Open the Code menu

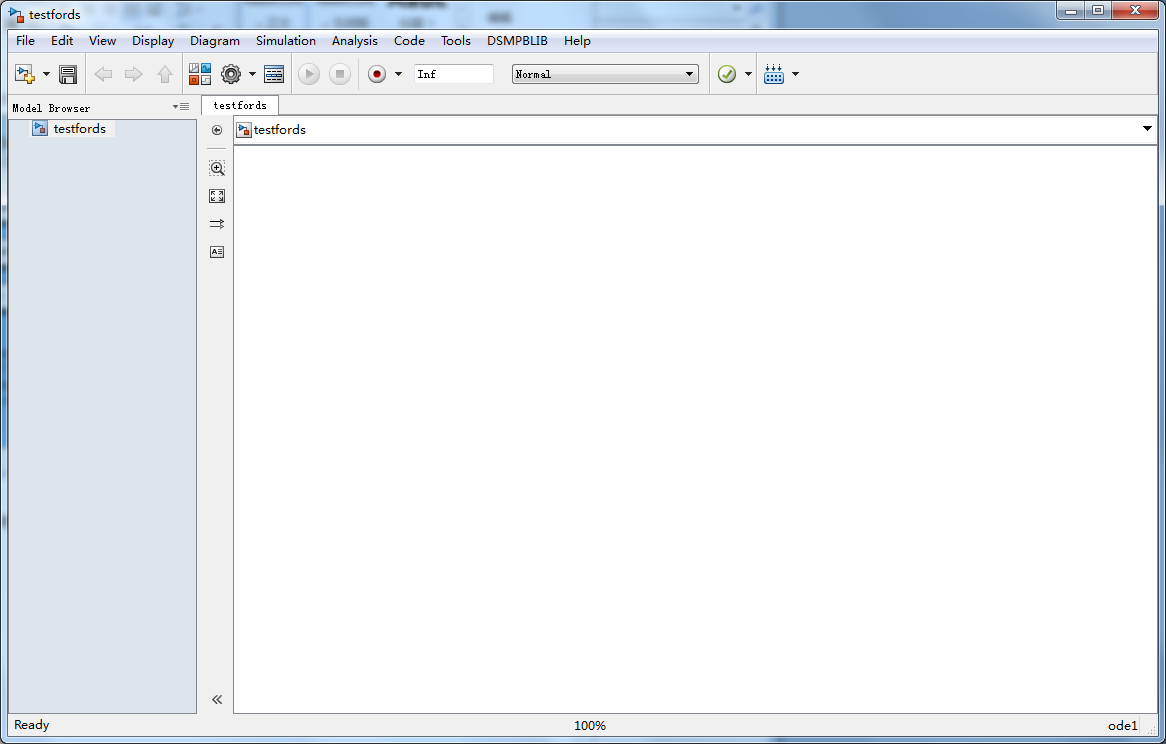click(x=409, y=41)
